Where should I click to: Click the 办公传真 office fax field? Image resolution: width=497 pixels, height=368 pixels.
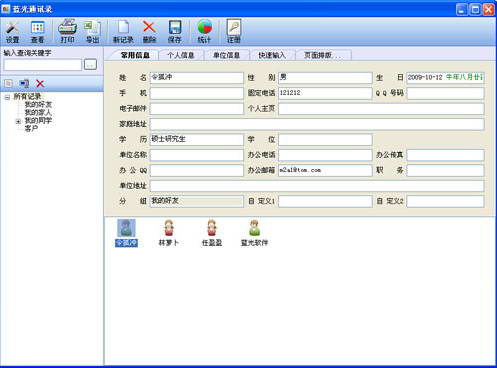click(445, 155)
